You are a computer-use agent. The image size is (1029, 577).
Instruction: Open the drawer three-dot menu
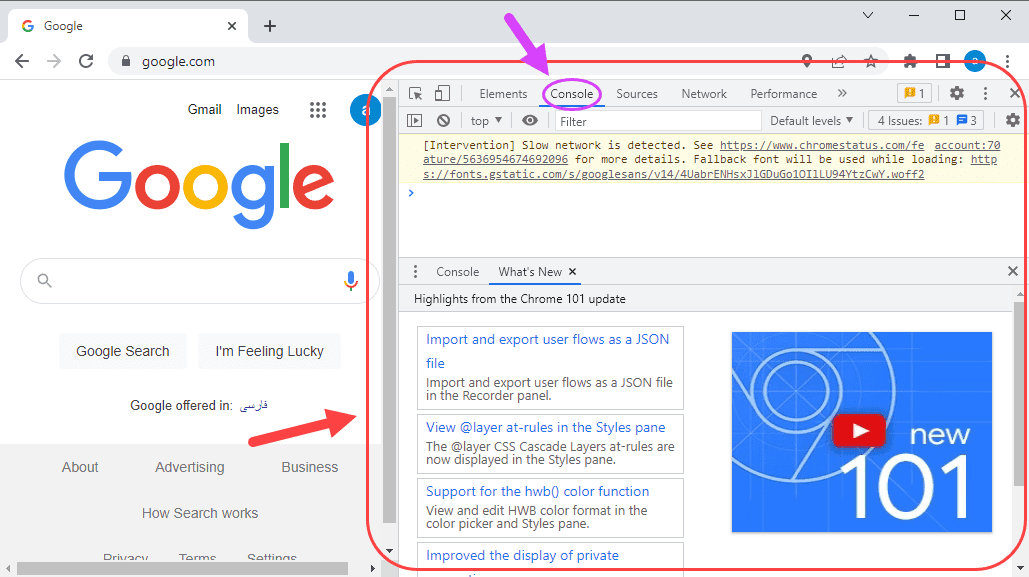(x=415, y=272)
